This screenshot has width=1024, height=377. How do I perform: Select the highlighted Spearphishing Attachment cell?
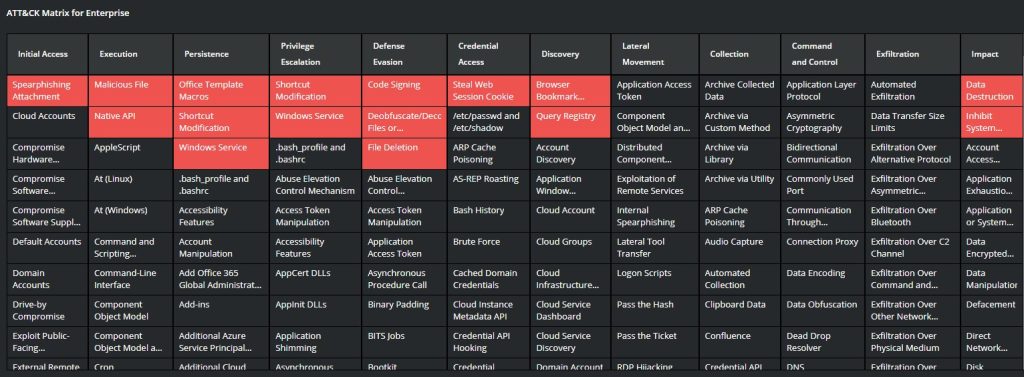tap(48, 91)
